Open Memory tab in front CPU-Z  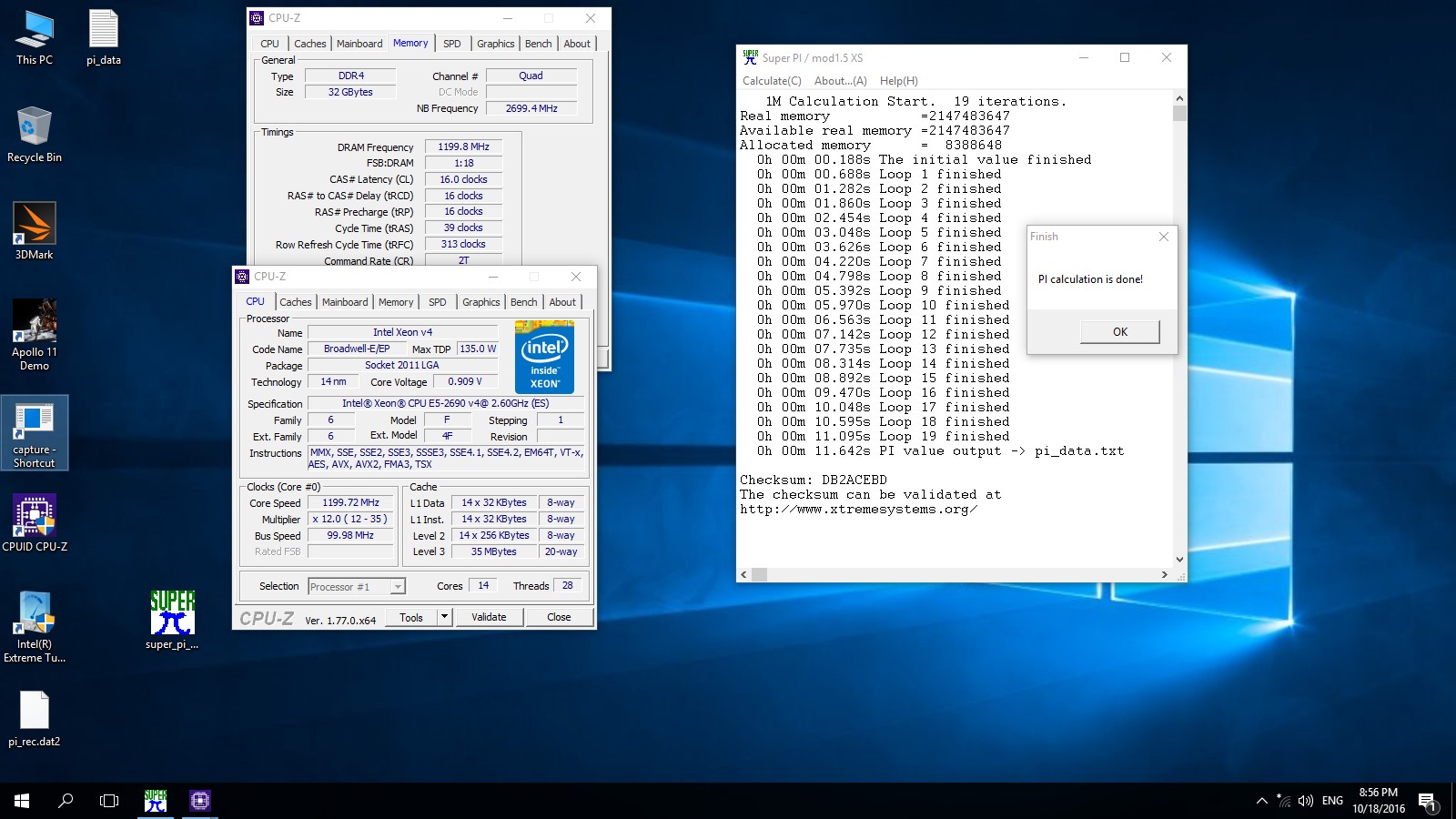[396, 302]
